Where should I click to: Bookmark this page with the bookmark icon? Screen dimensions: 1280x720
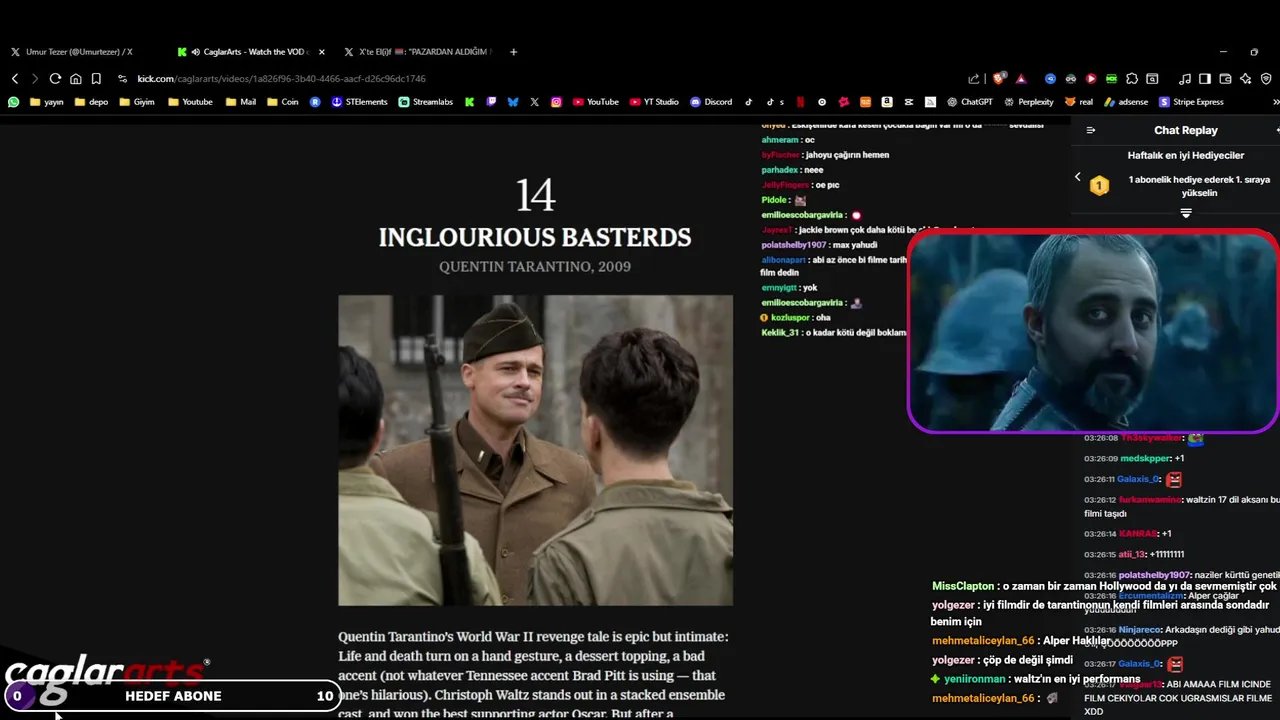96,79
